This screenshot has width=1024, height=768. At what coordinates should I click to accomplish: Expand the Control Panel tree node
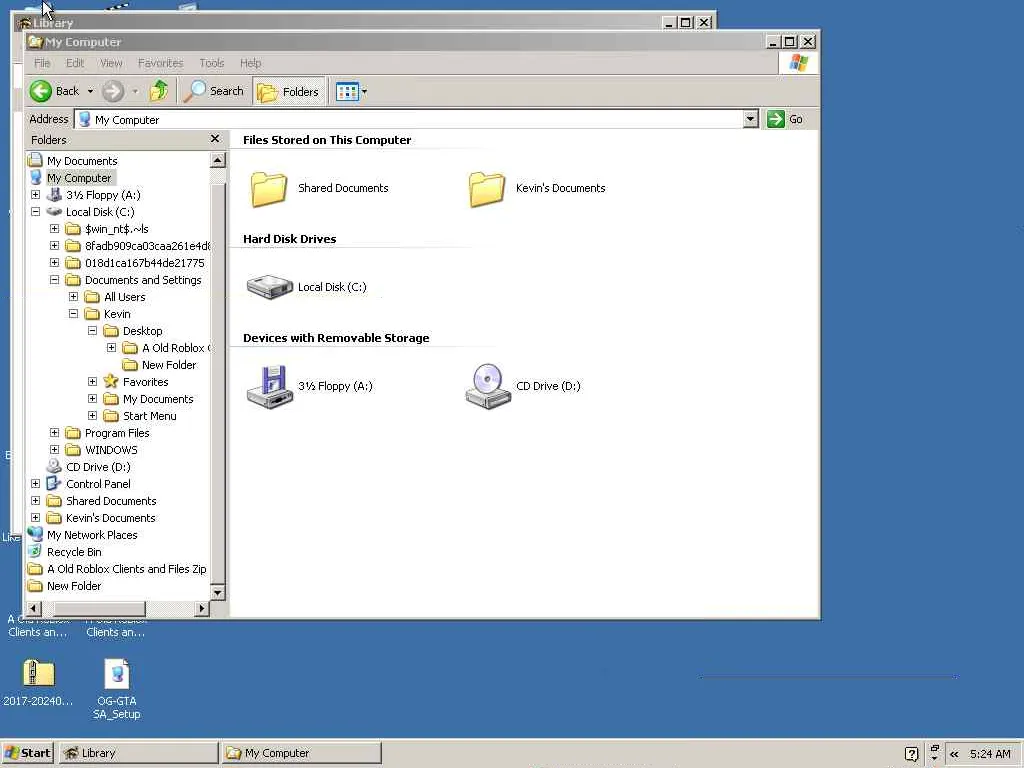[35, 483]
